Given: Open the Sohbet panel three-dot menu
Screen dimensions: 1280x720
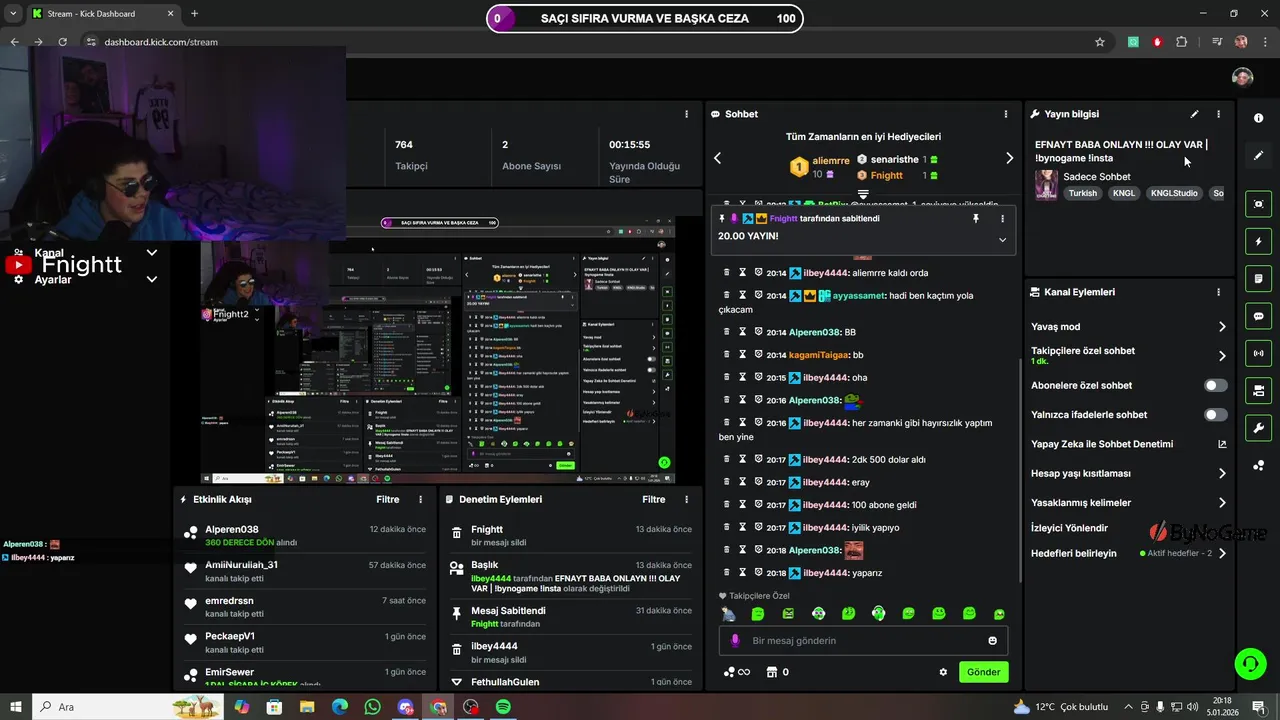Looking at the screenshot, I should 1006,114.
